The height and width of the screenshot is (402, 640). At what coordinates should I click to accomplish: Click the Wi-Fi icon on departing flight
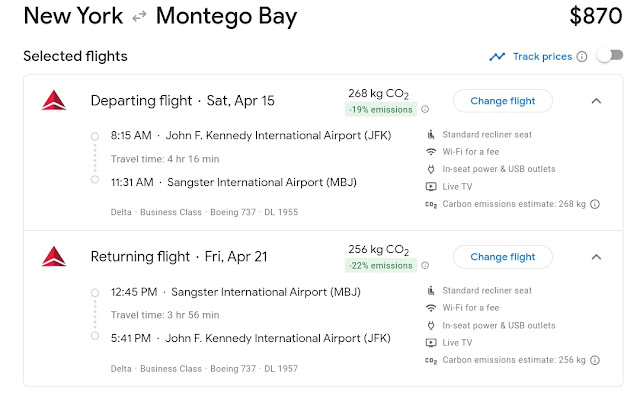click(431, 152)
